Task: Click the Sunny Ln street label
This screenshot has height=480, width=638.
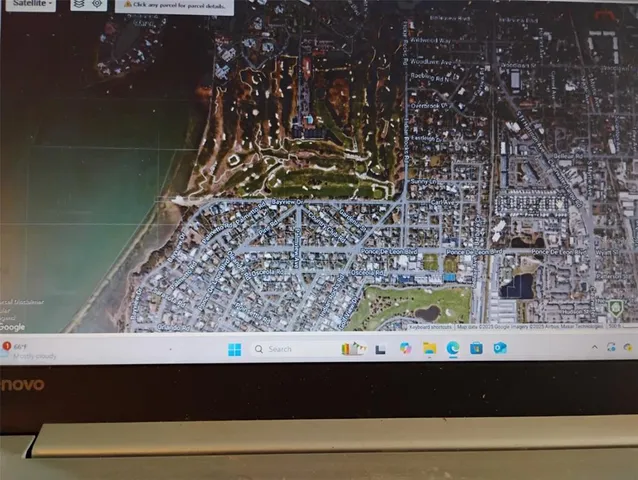Action: pos(423,181)
